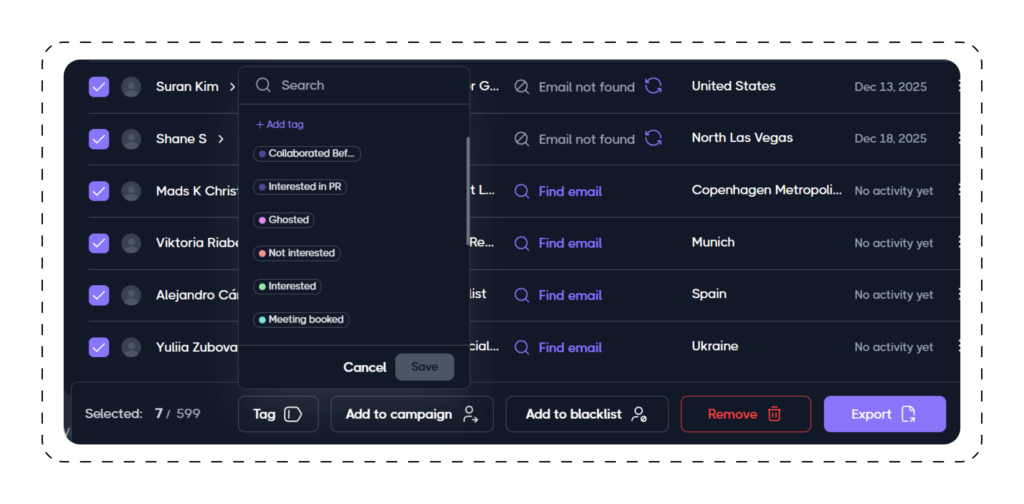Click the export file icon
1024x504 pixels.
click(908, 414)
